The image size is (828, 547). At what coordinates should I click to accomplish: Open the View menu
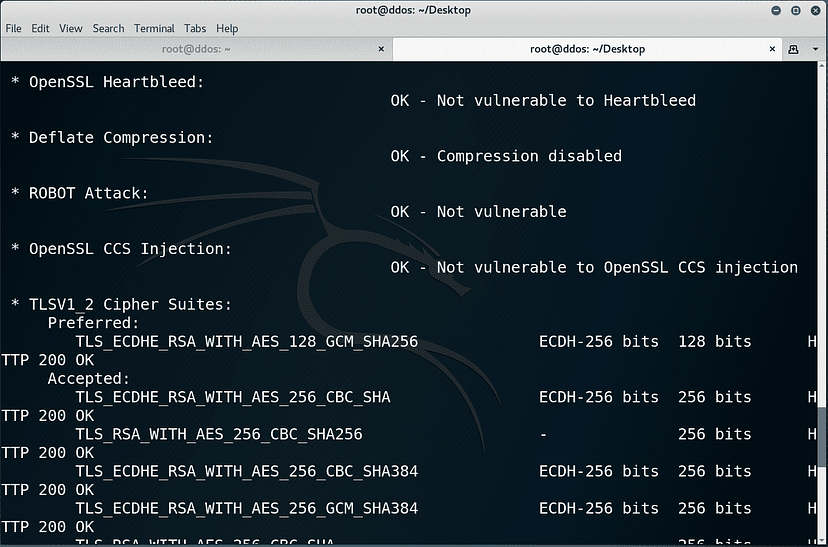pos(71,29)
